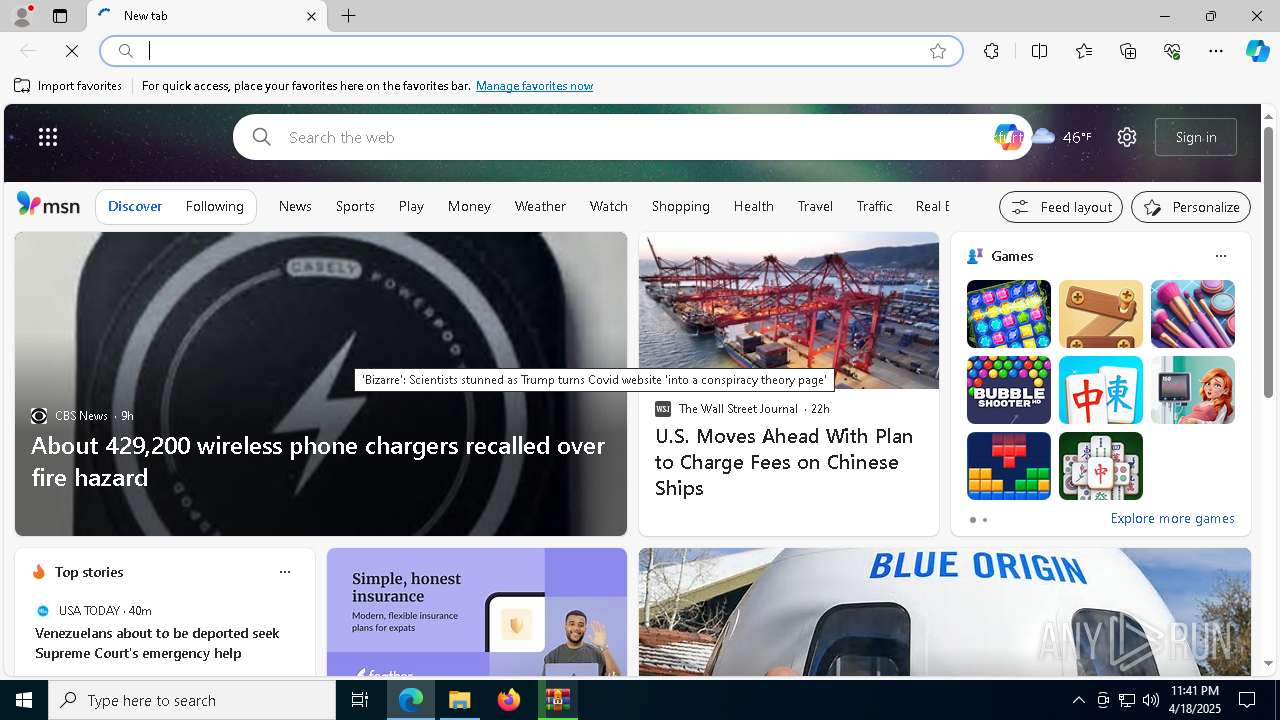The width and height of the screenshot is (1280, 720).
Task: Launch Firefox from taskbar
Action: coord(509,700)
